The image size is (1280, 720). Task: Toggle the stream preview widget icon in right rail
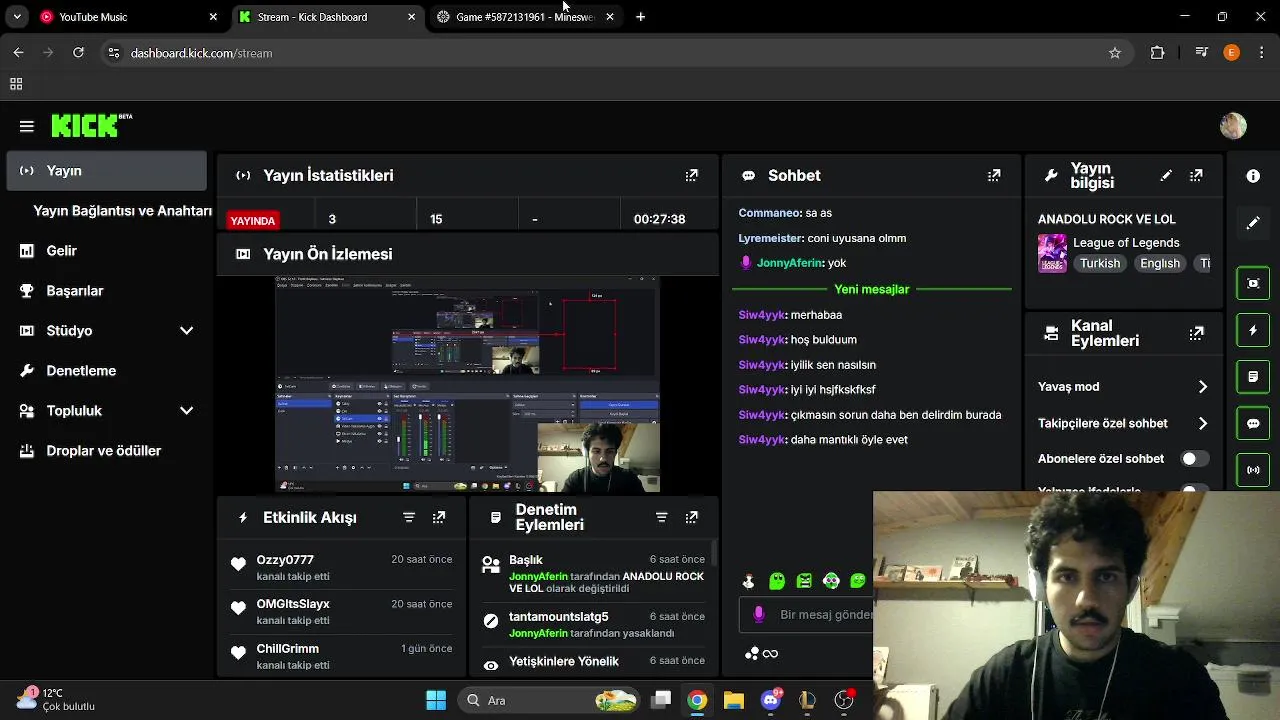click(1253, 283)
